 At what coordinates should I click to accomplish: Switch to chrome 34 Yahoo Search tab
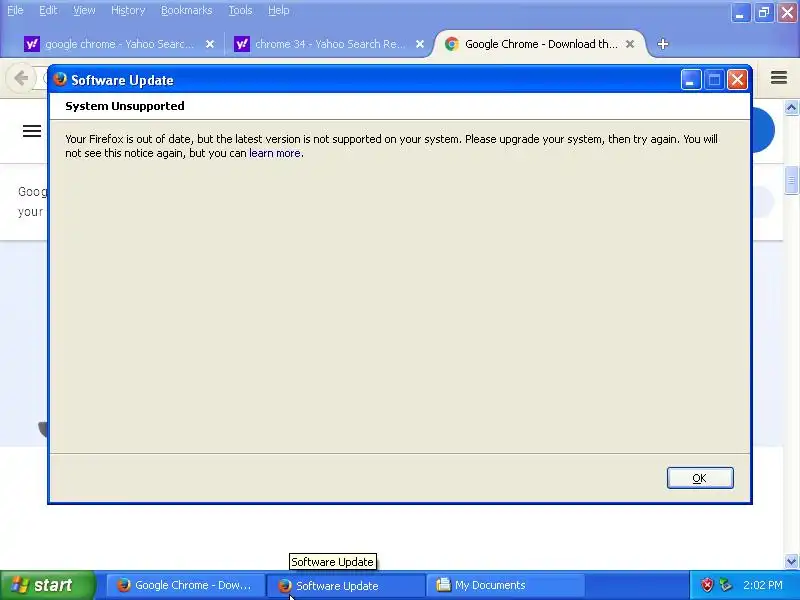click(x=329, y=44)
